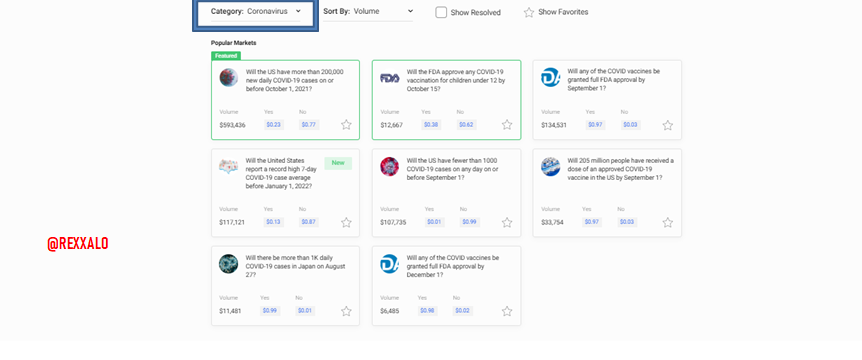Buy Yes at $0.99 on Japan cases market
Image resolution: width=862 pixels, height=360 pixels.
click(x=270, y=311)
